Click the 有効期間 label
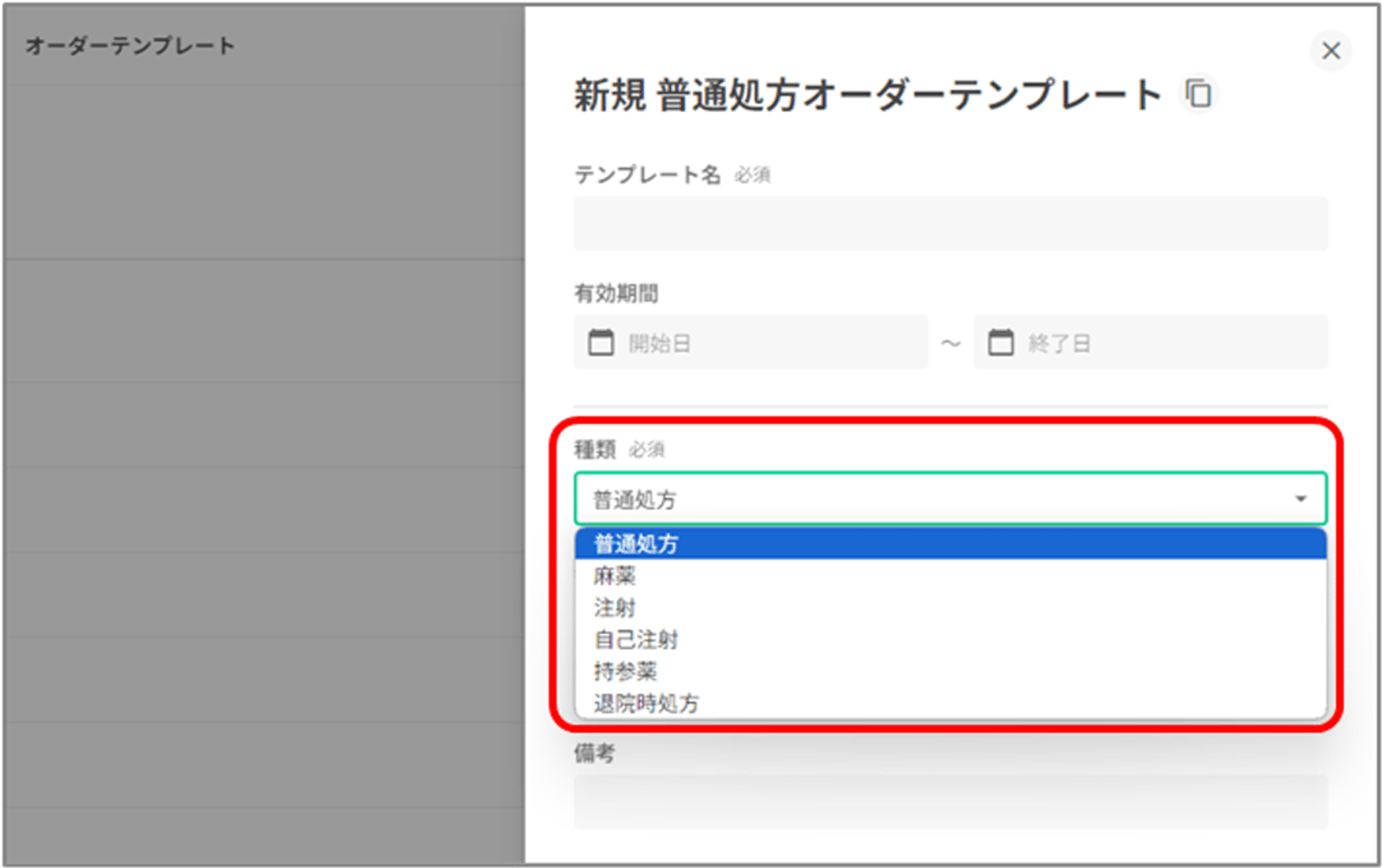Screen dimensions: 1382x868 (616, 294)
